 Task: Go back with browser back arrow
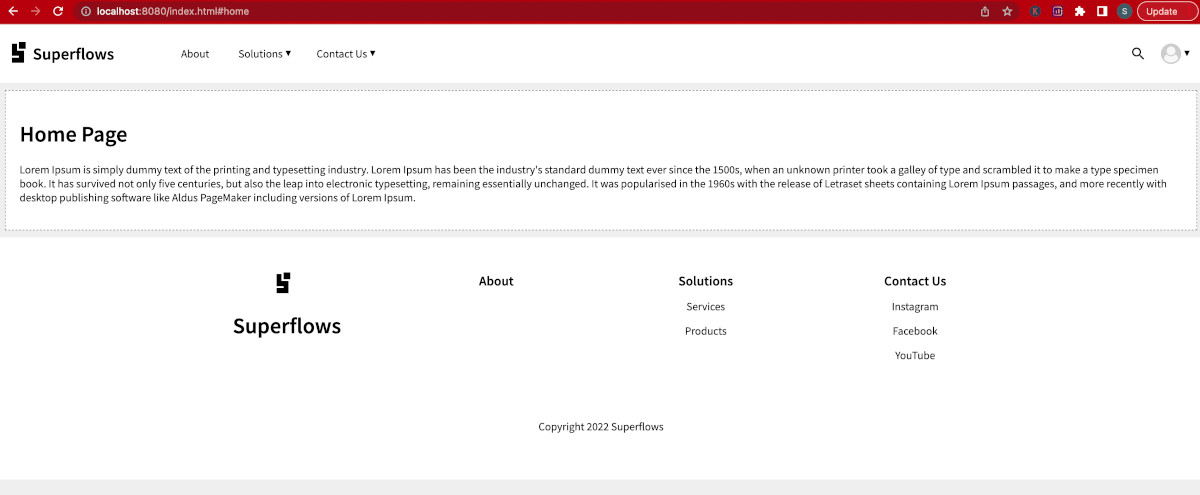[13, 11]
